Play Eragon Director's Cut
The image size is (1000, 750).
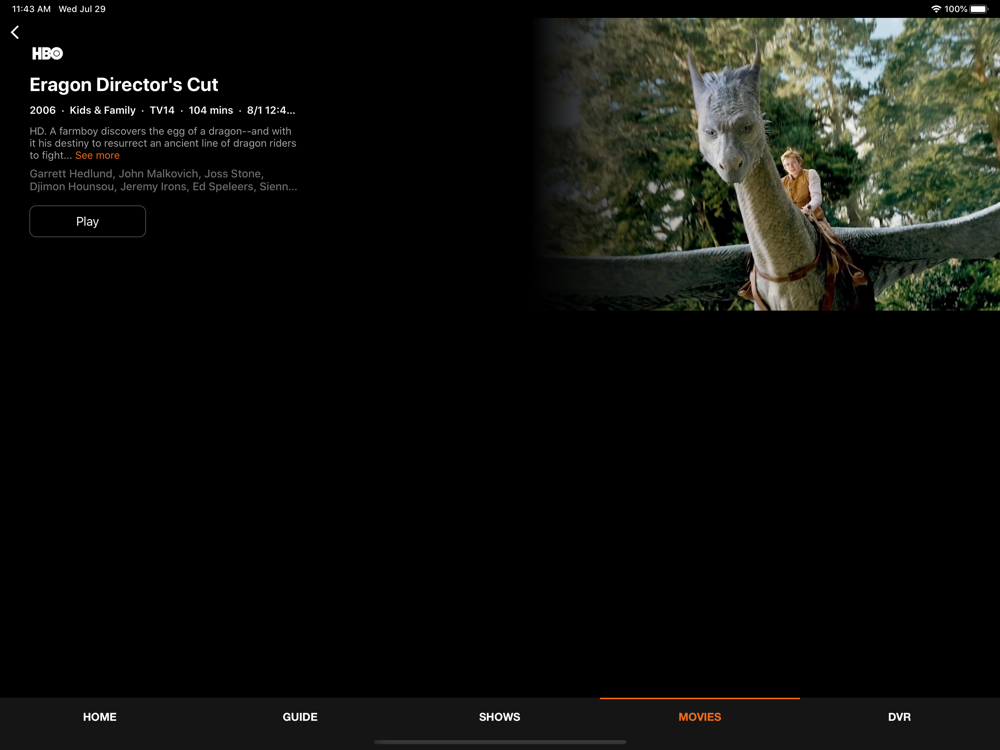click(x=87, y=221)
